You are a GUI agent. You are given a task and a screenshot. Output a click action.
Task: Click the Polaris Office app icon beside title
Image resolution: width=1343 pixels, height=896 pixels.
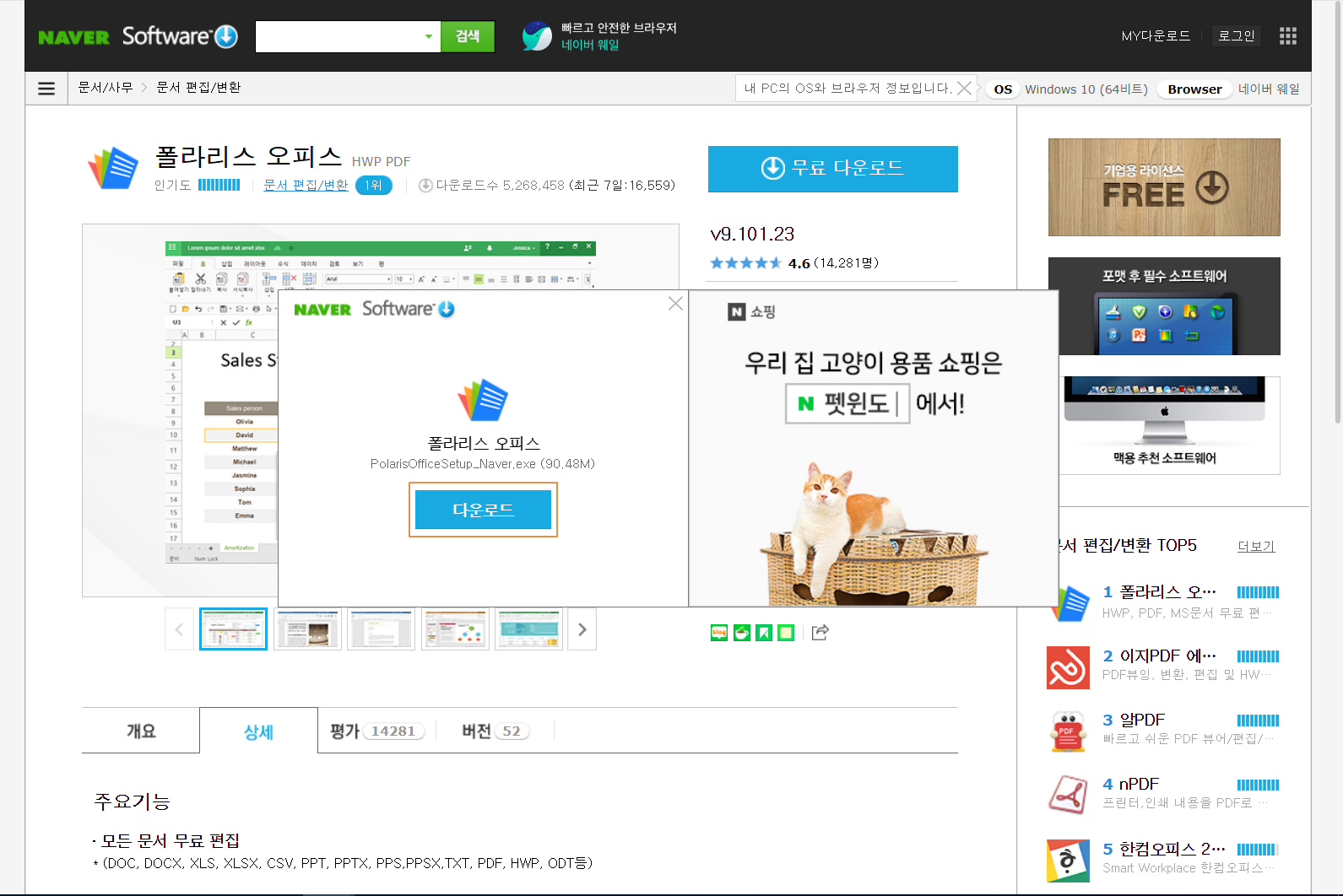coord(113,168)
